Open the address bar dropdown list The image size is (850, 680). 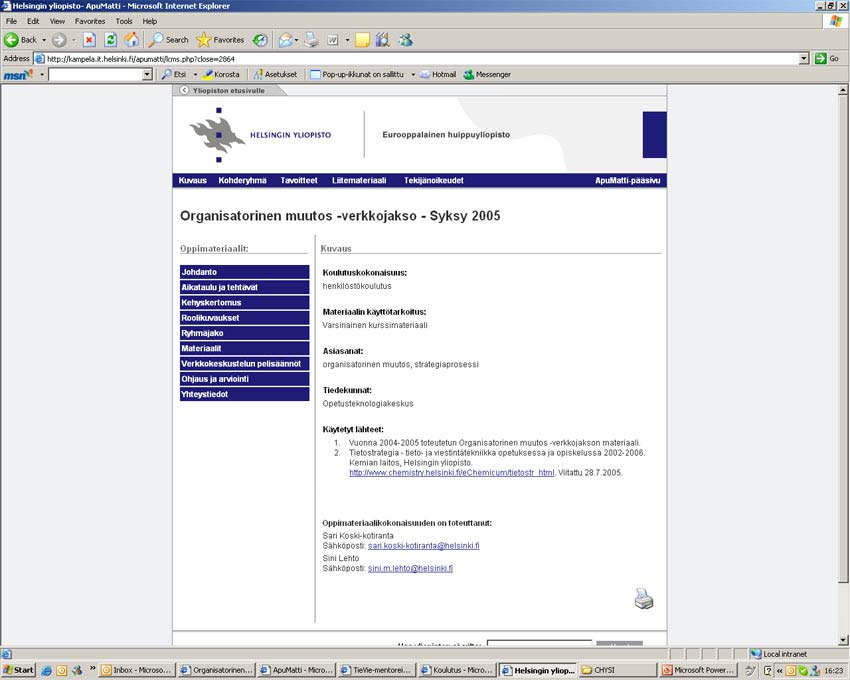[804, 59]
